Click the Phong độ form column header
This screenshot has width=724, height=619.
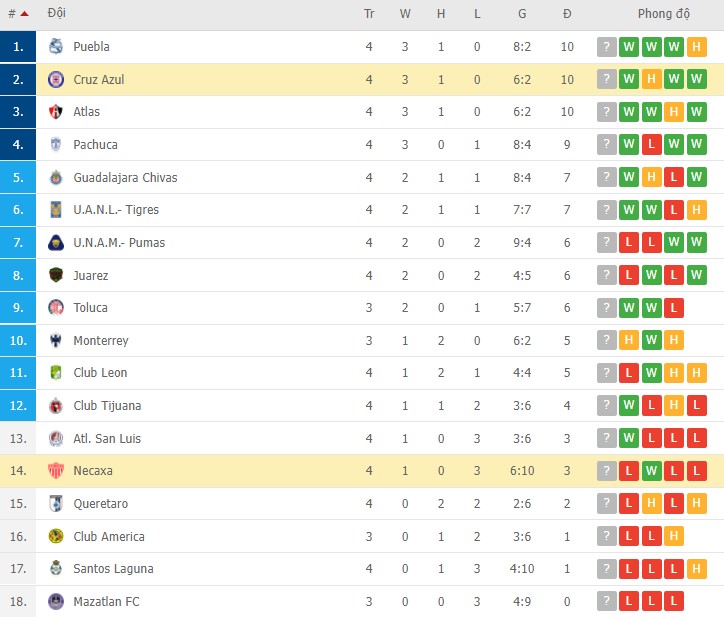[664, 14]
